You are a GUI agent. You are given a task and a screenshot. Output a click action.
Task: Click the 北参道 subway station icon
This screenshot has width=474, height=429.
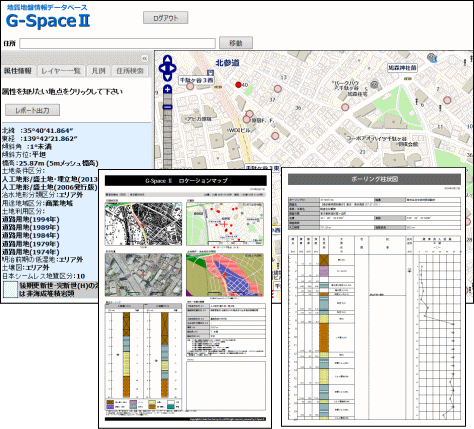click(x=210, y=72)
